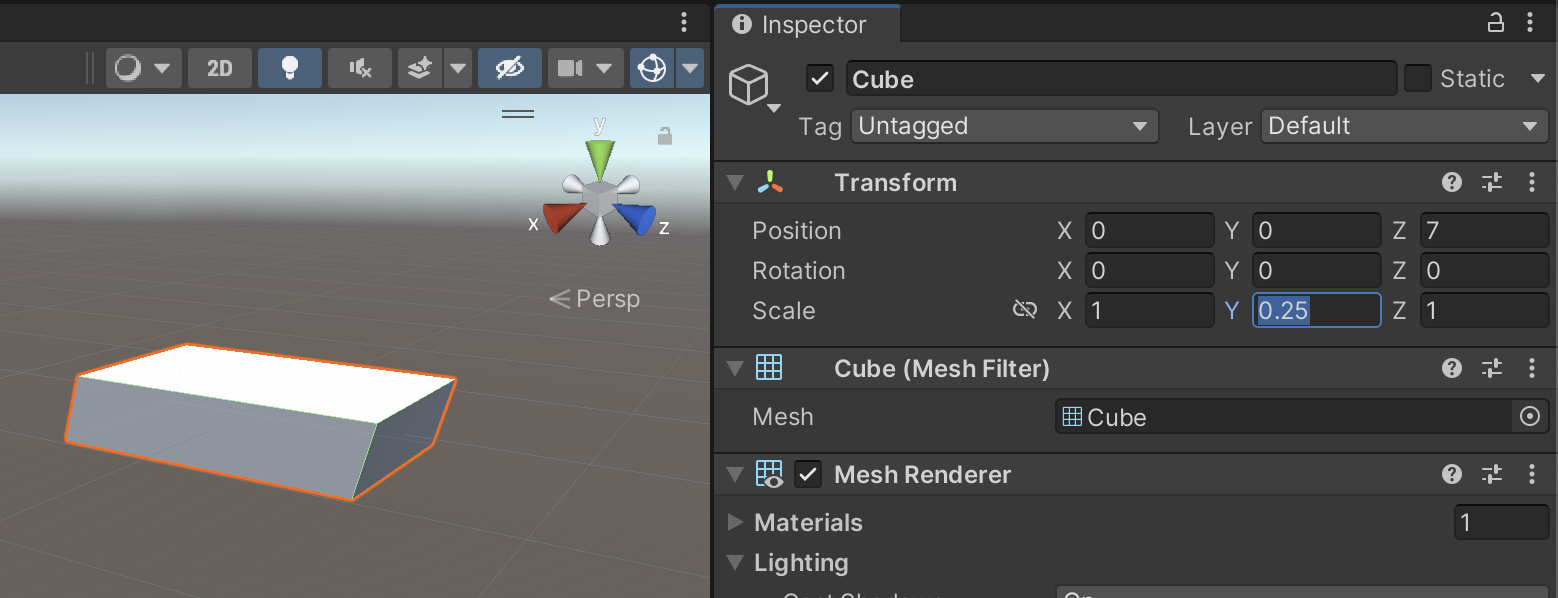The width and height of the screenshot is (1558, 598).
Task: Switch the scene view to 2D mode
Action: click(220, 68)
